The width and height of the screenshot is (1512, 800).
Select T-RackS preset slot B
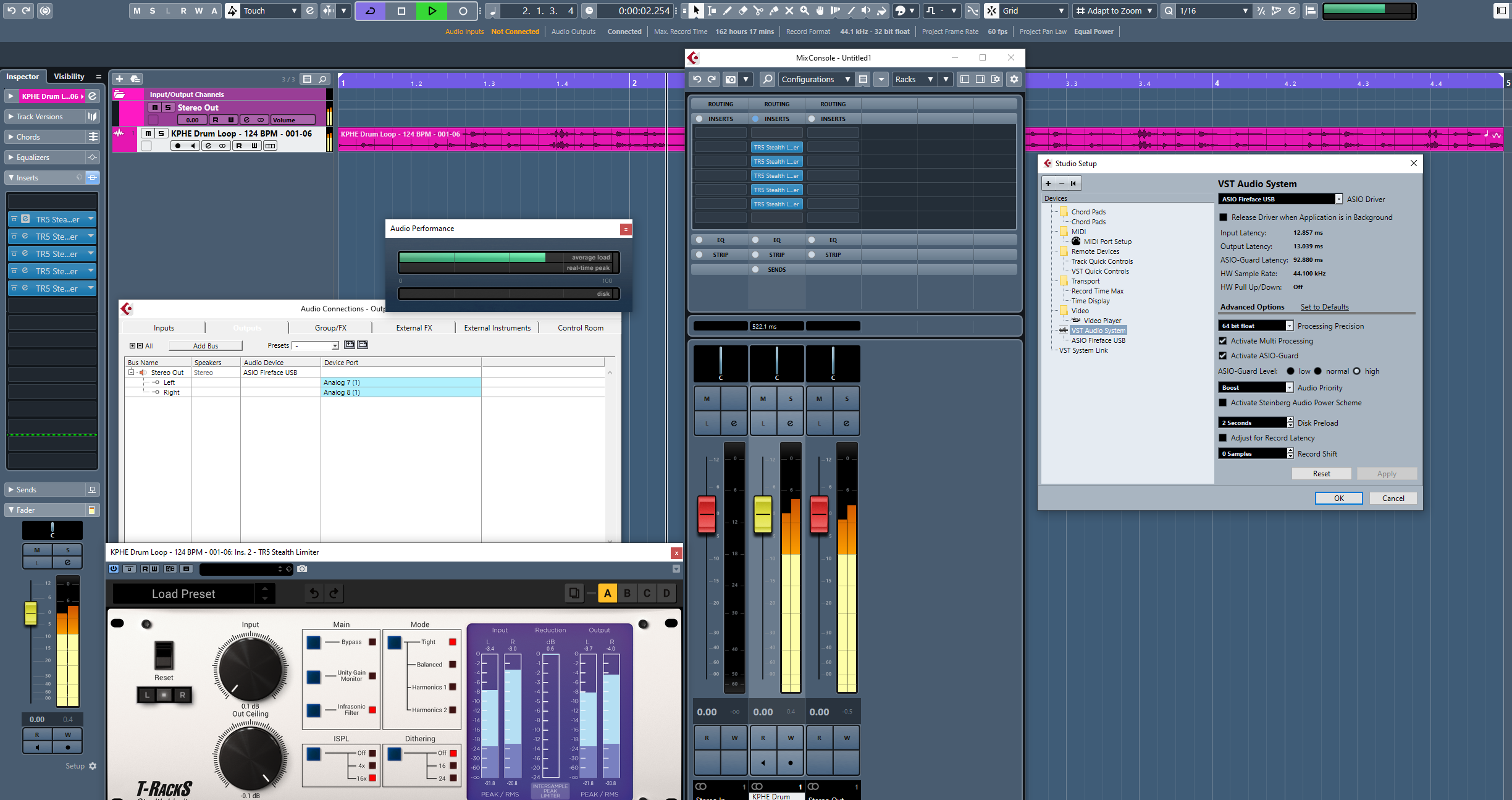click(627, 593)
